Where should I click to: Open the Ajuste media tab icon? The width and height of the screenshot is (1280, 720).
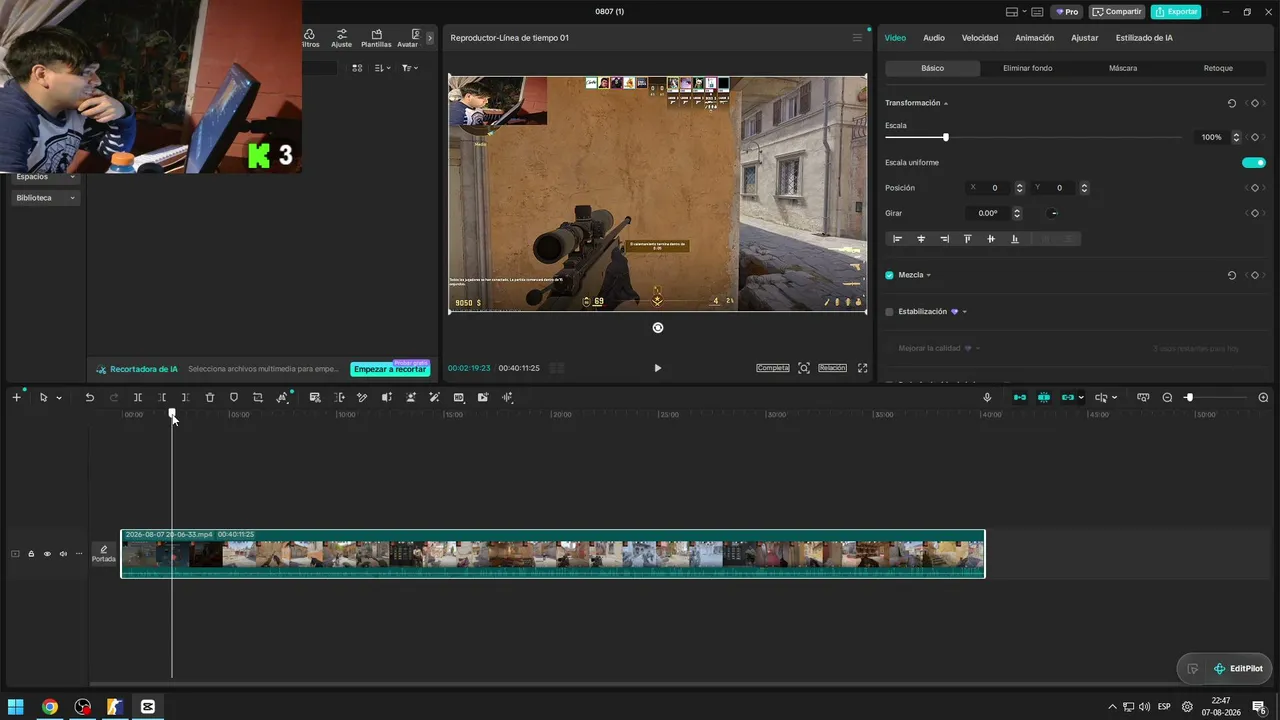341,38
